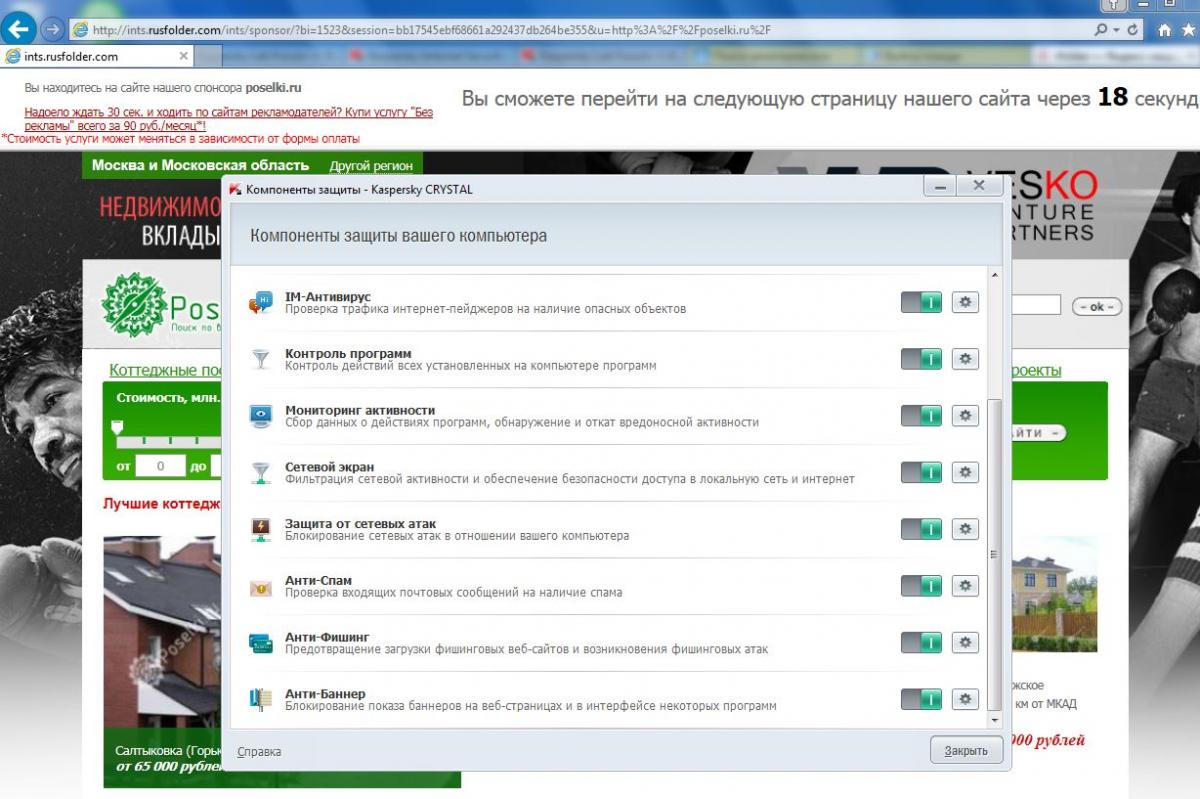Open settings gear for Анти-Фишинг
Image resolution: width=1200 pixels, height=799 pixels.
coord(965,641)
